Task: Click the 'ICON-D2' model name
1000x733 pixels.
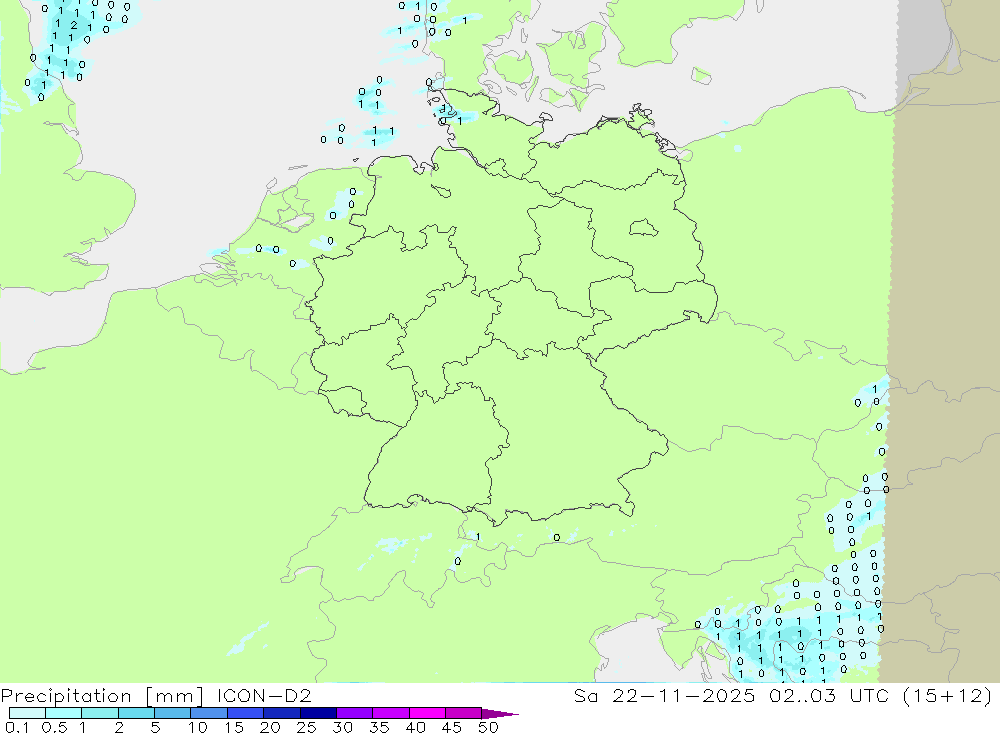Action: [x=264, y=695]
